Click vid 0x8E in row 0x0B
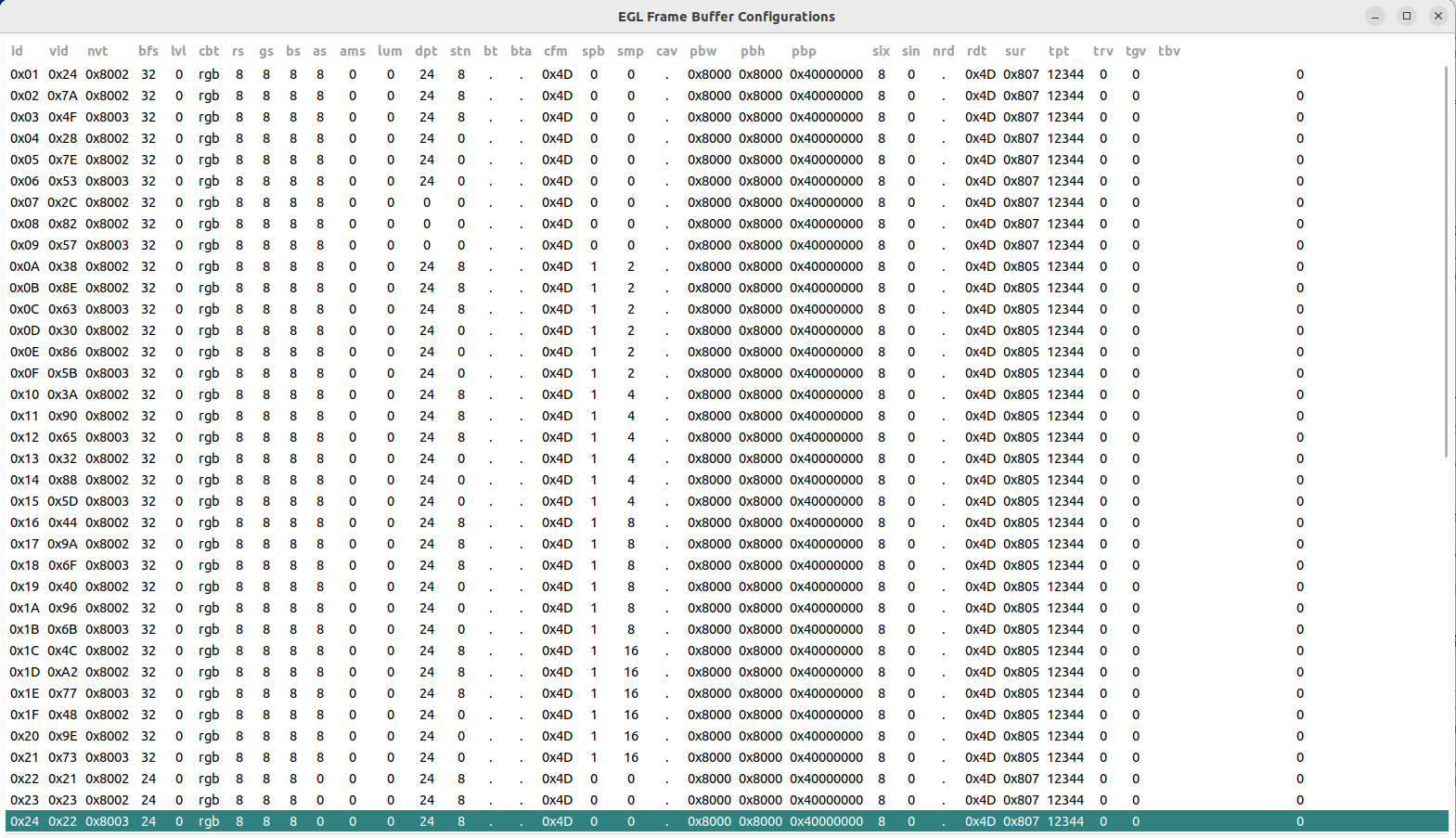The height and width of the screenshot is (838, 1456). [x=63, y=288]
